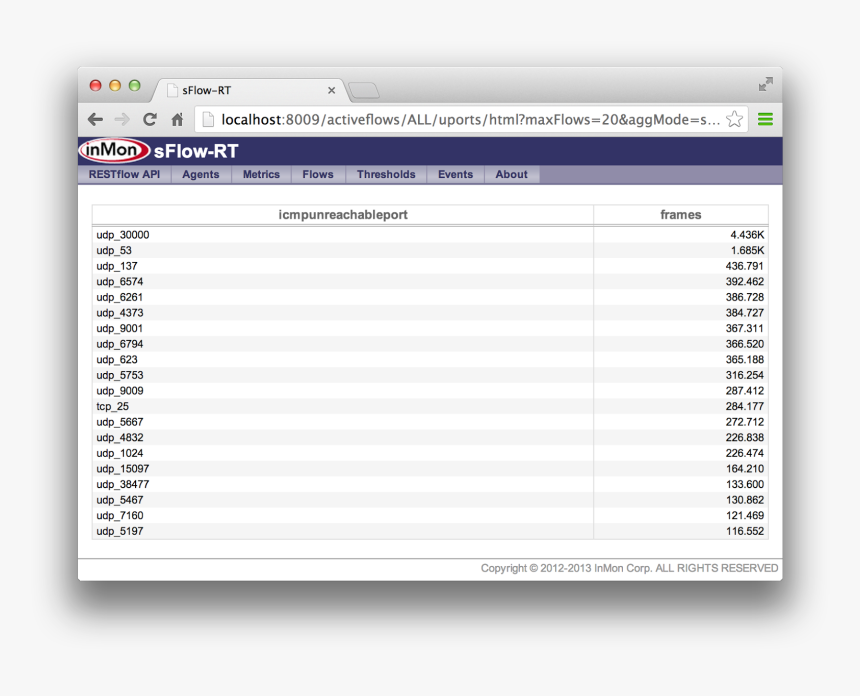This screenshot has width=860, height=696.
Task: Open the Agents section
Action: pos(200,174)
